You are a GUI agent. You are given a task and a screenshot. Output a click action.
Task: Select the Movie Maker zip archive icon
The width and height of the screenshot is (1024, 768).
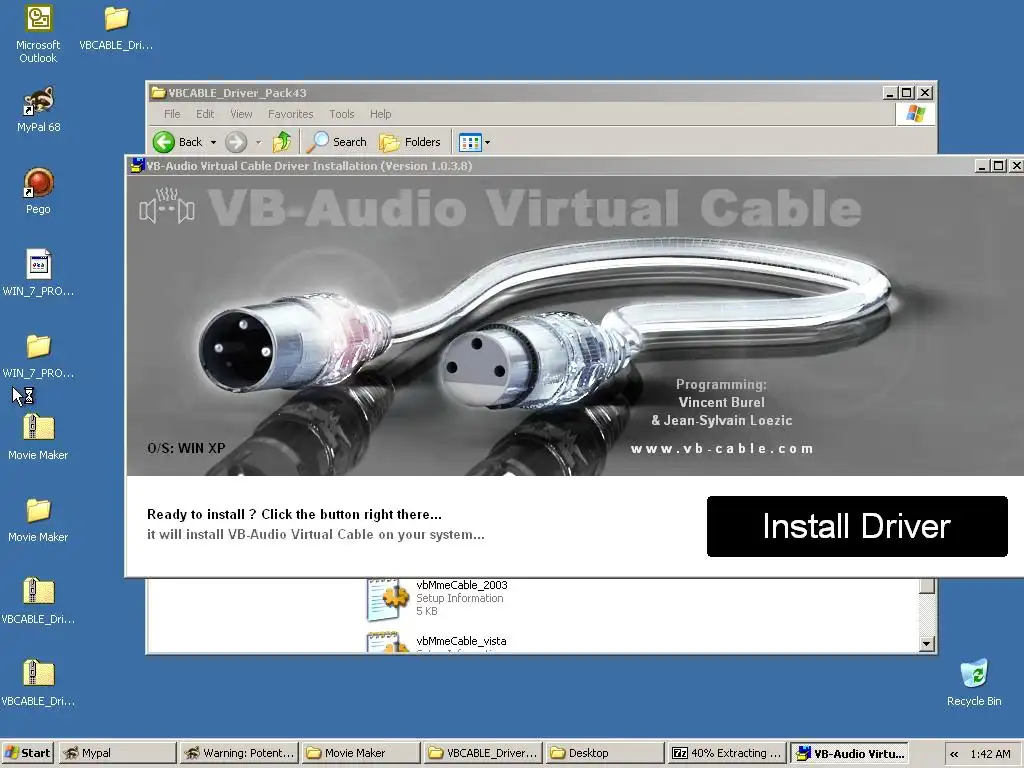tap(39, 438)
